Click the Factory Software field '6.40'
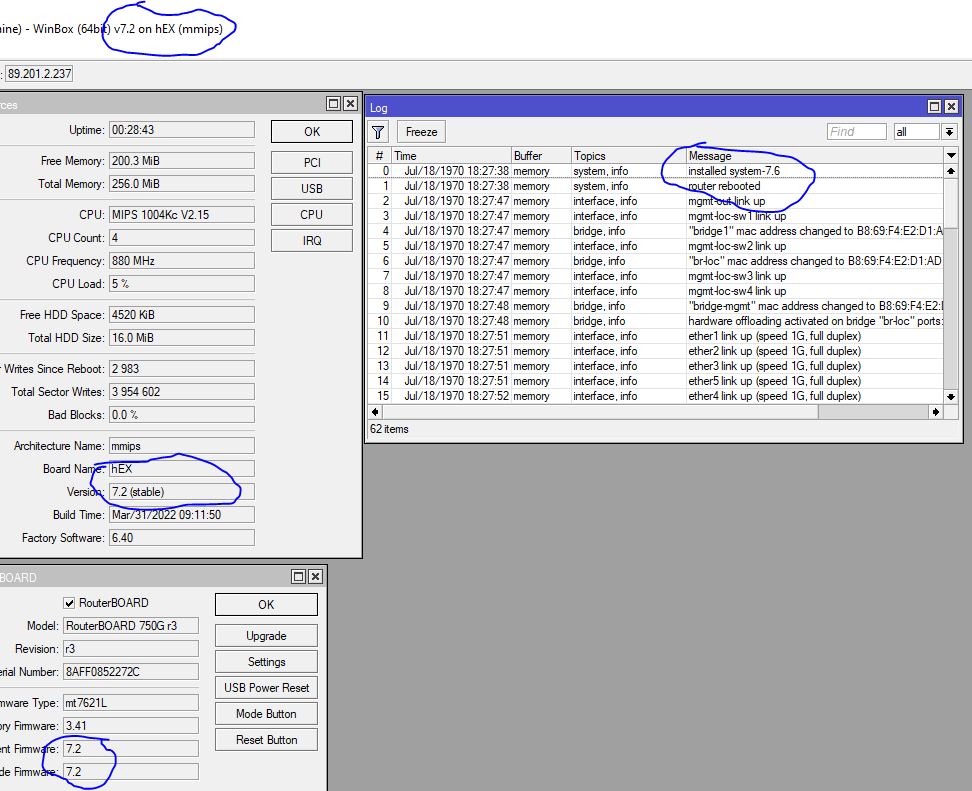Image resolution: width=972 pixels, height=791 pixels. [182, 537]
